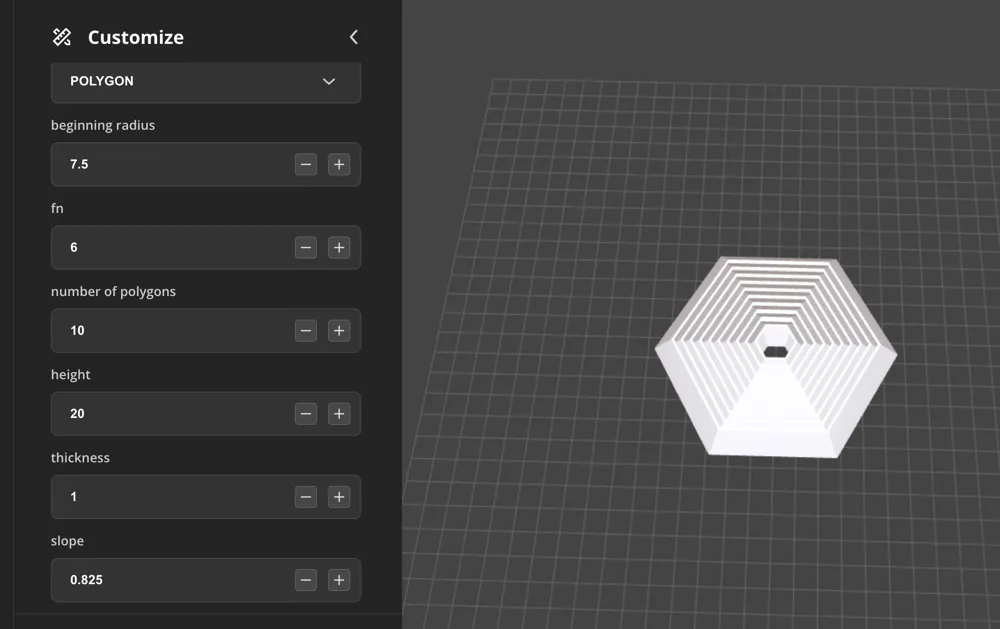Decrease the fn value
Screen dimensions: 1000x629
[x=306, y=248]
